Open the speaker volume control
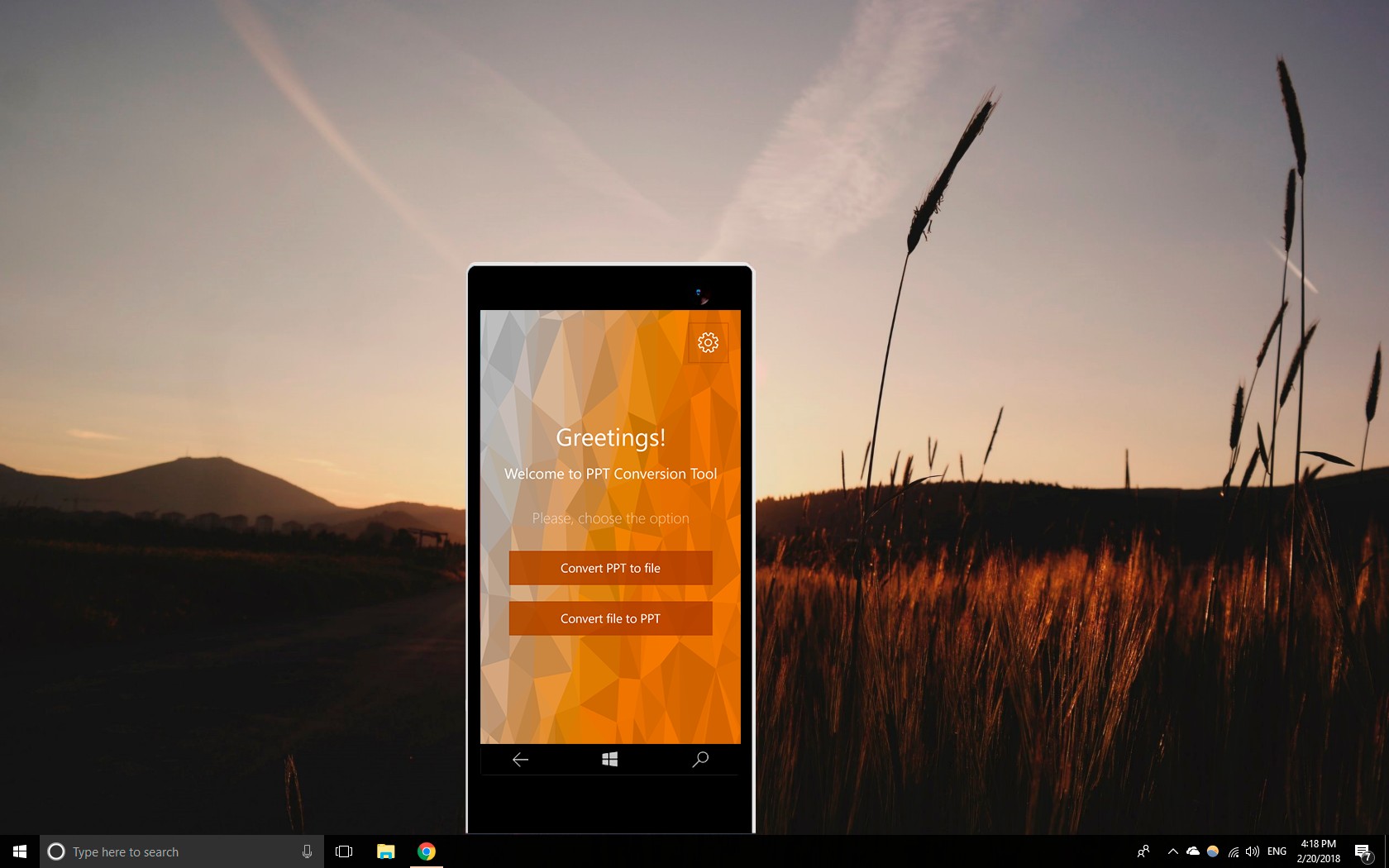The width and height of the screenshot is (1389, 868). pos(1253,851)
